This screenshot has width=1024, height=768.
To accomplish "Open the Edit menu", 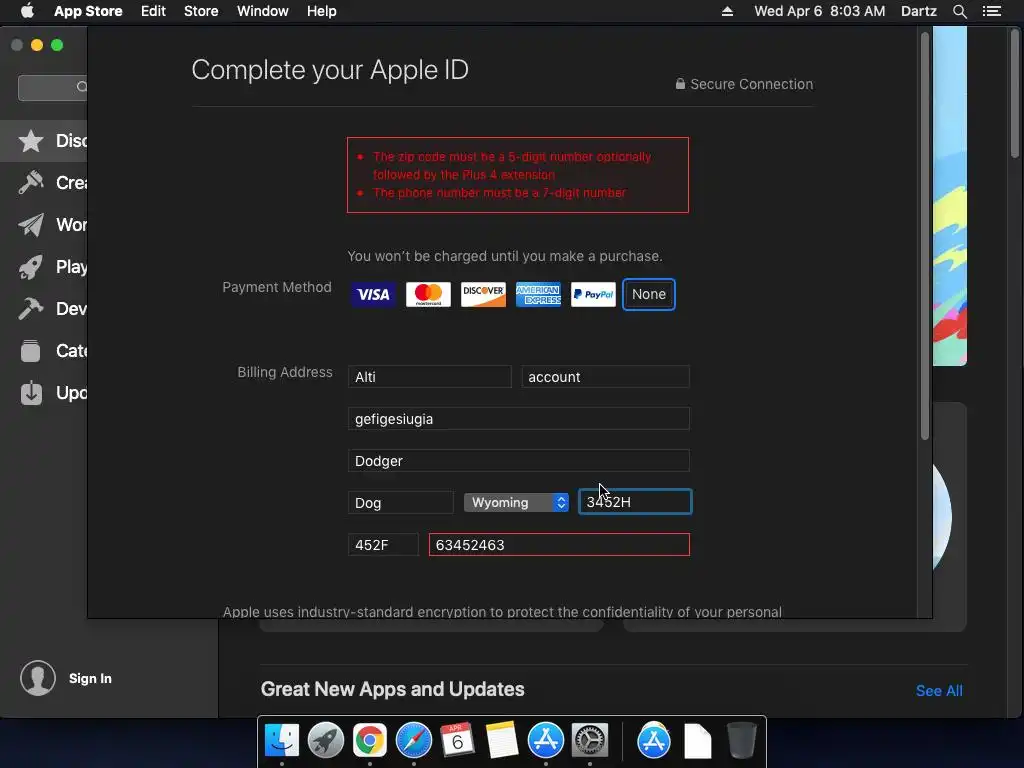I will (153, 11).
